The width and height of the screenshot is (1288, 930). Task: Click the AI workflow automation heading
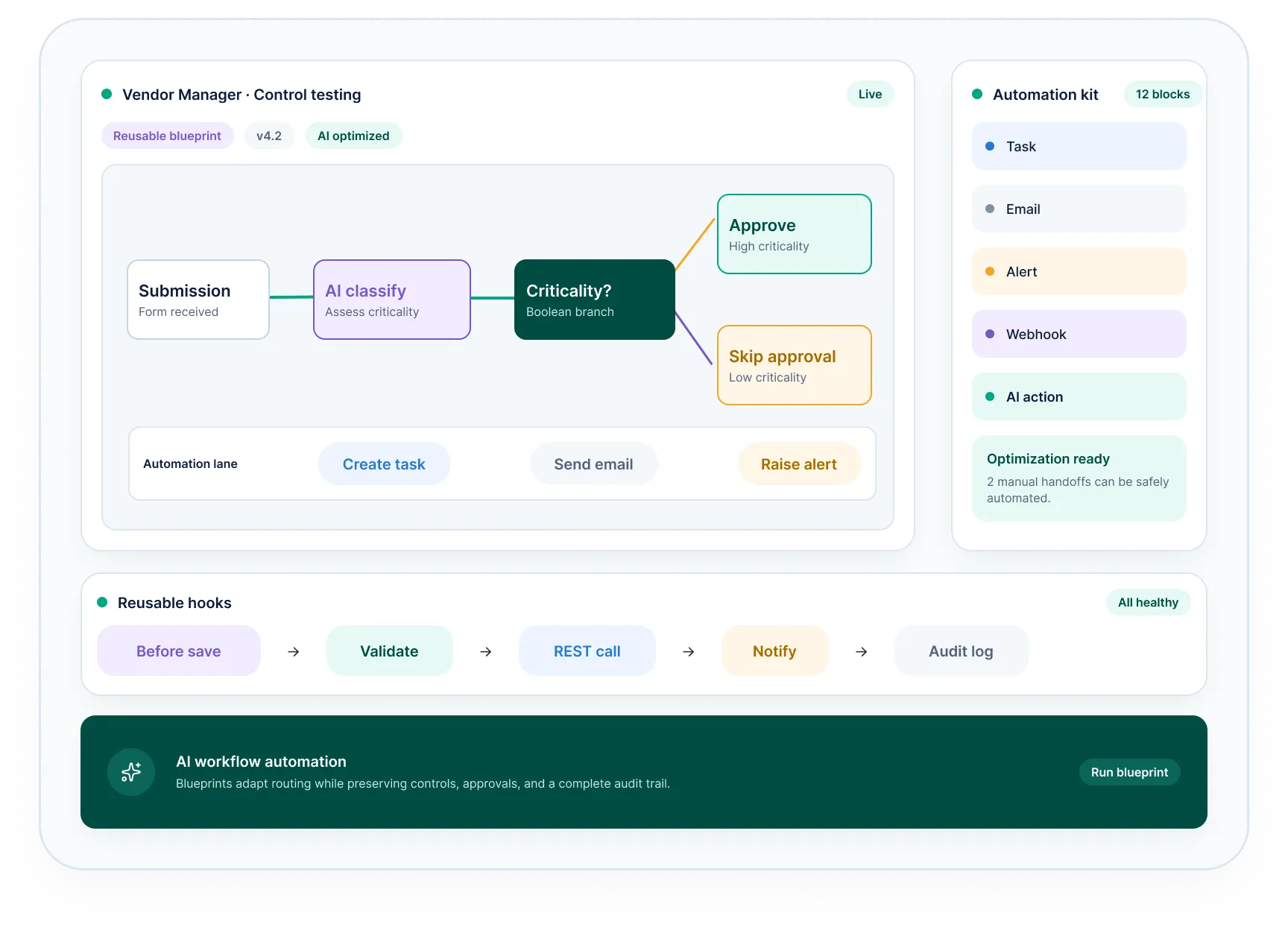pos(261,762)
